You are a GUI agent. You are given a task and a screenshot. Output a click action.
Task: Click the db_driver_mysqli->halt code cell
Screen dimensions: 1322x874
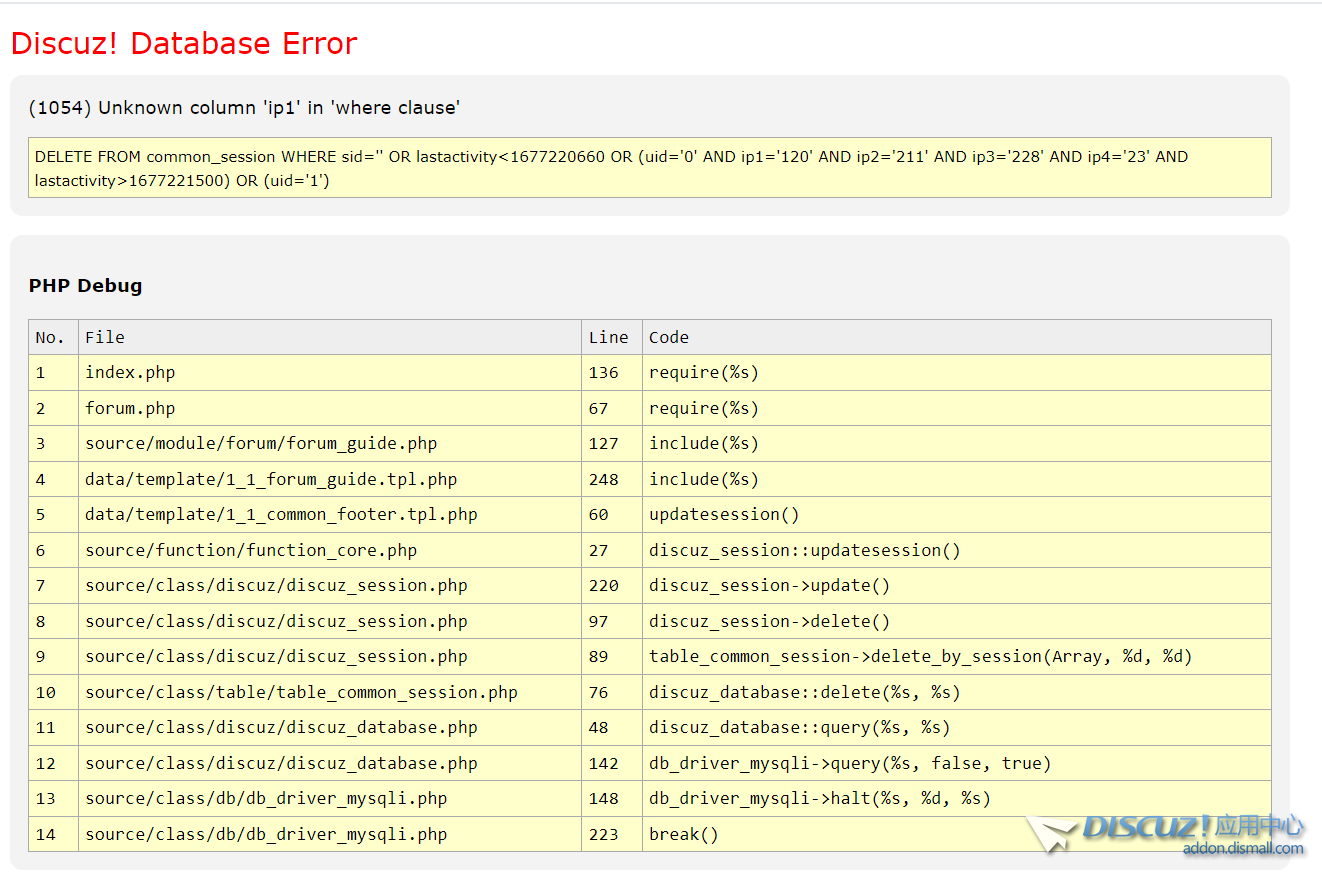click(819, 799)
